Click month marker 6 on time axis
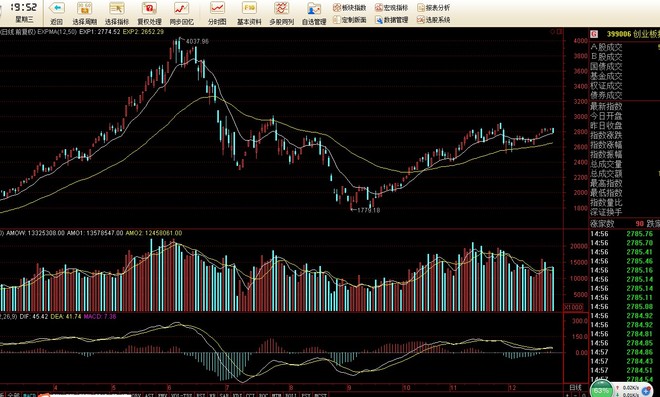The height and width of the screenshot is (397, 660). click(169, 387)
